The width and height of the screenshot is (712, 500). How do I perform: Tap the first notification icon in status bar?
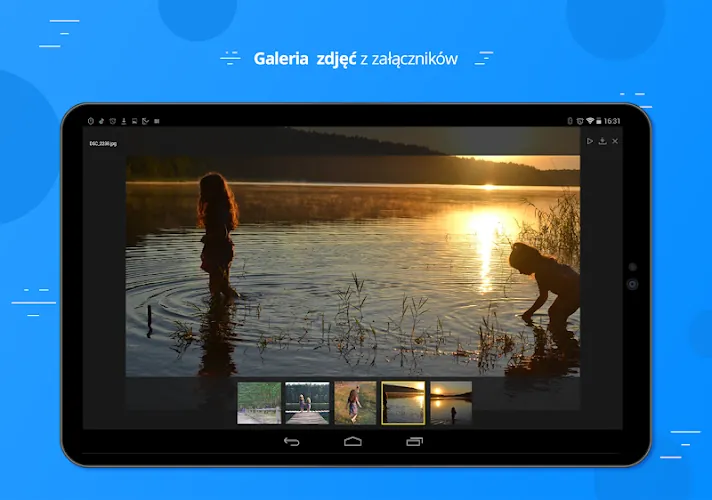(x=91, y=121)
